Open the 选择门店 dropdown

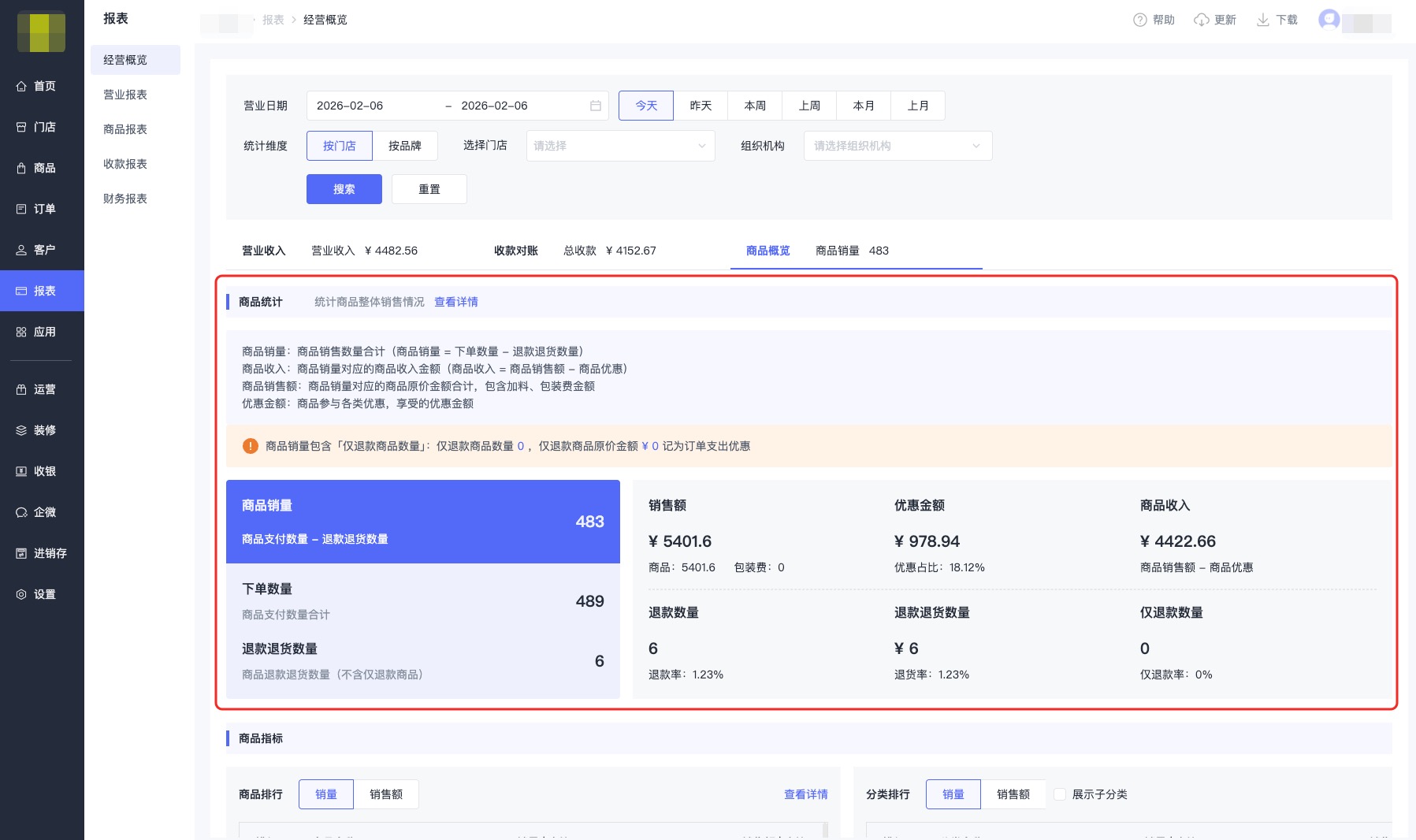pyautogui.click(x=620, y=146)
